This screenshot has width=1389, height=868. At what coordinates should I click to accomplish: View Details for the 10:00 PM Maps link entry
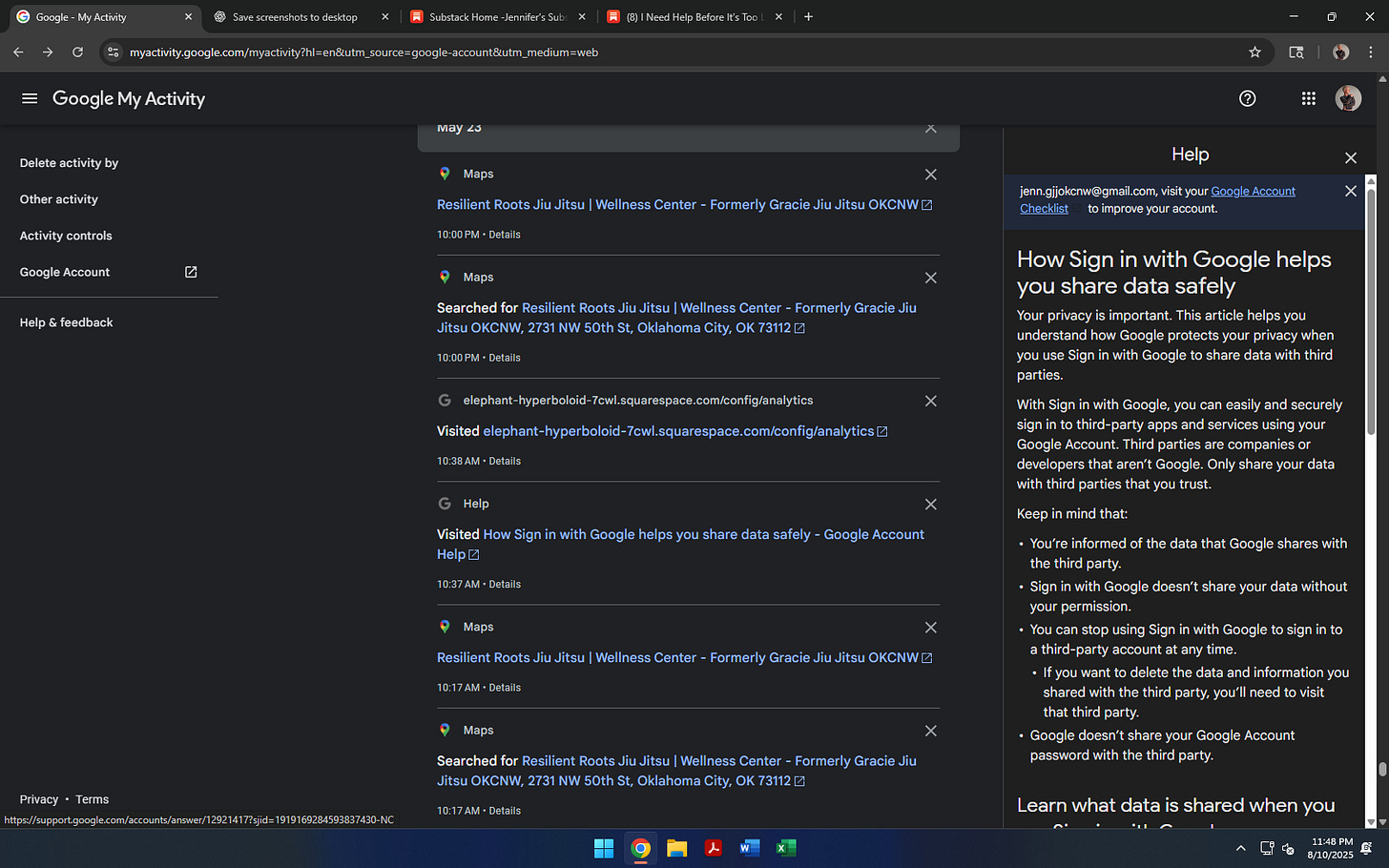(505, 234)
